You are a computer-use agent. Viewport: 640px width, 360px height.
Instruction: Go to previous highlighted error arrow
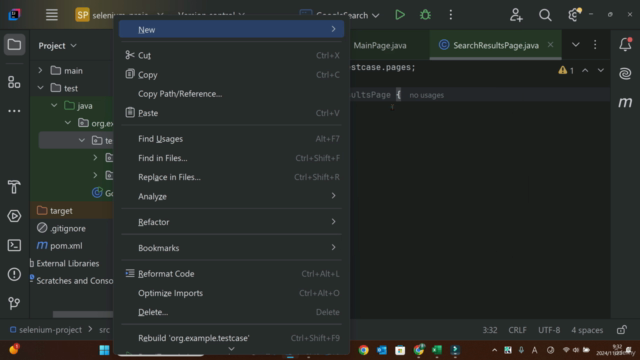pos(585,71)
